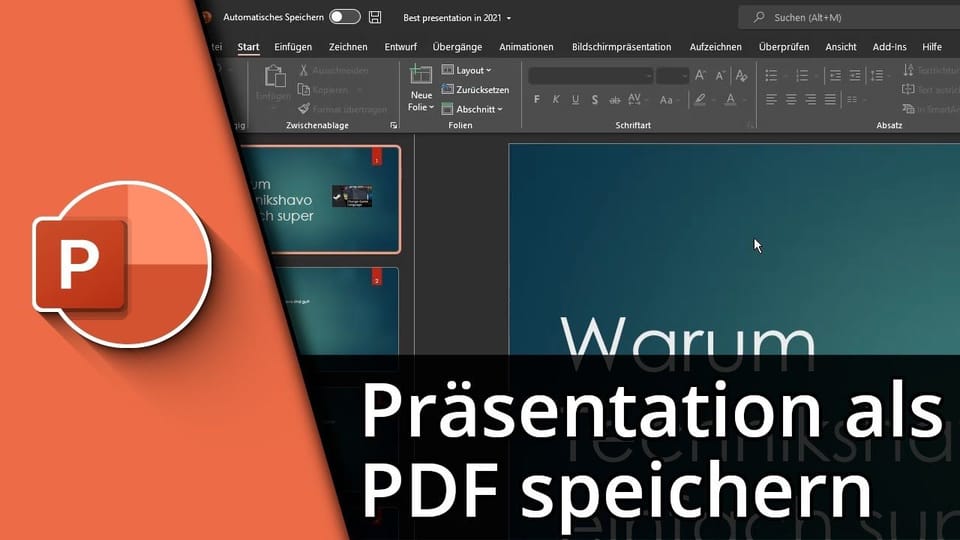960x540 pixels.
Task: Go to the Animationen tab
Action: click(526, 47)
